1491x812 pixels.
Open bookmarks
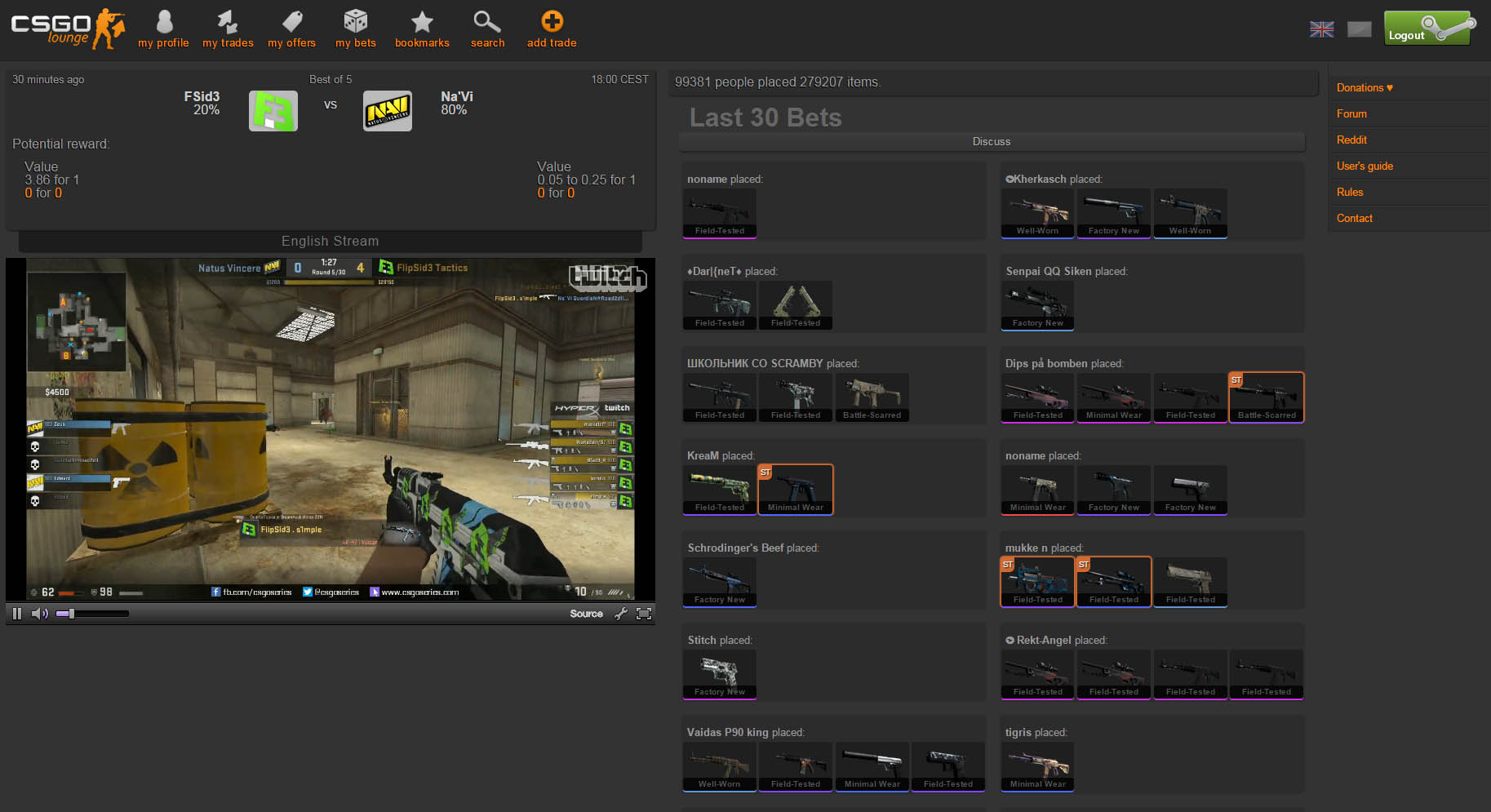click(x=422, y=29)
